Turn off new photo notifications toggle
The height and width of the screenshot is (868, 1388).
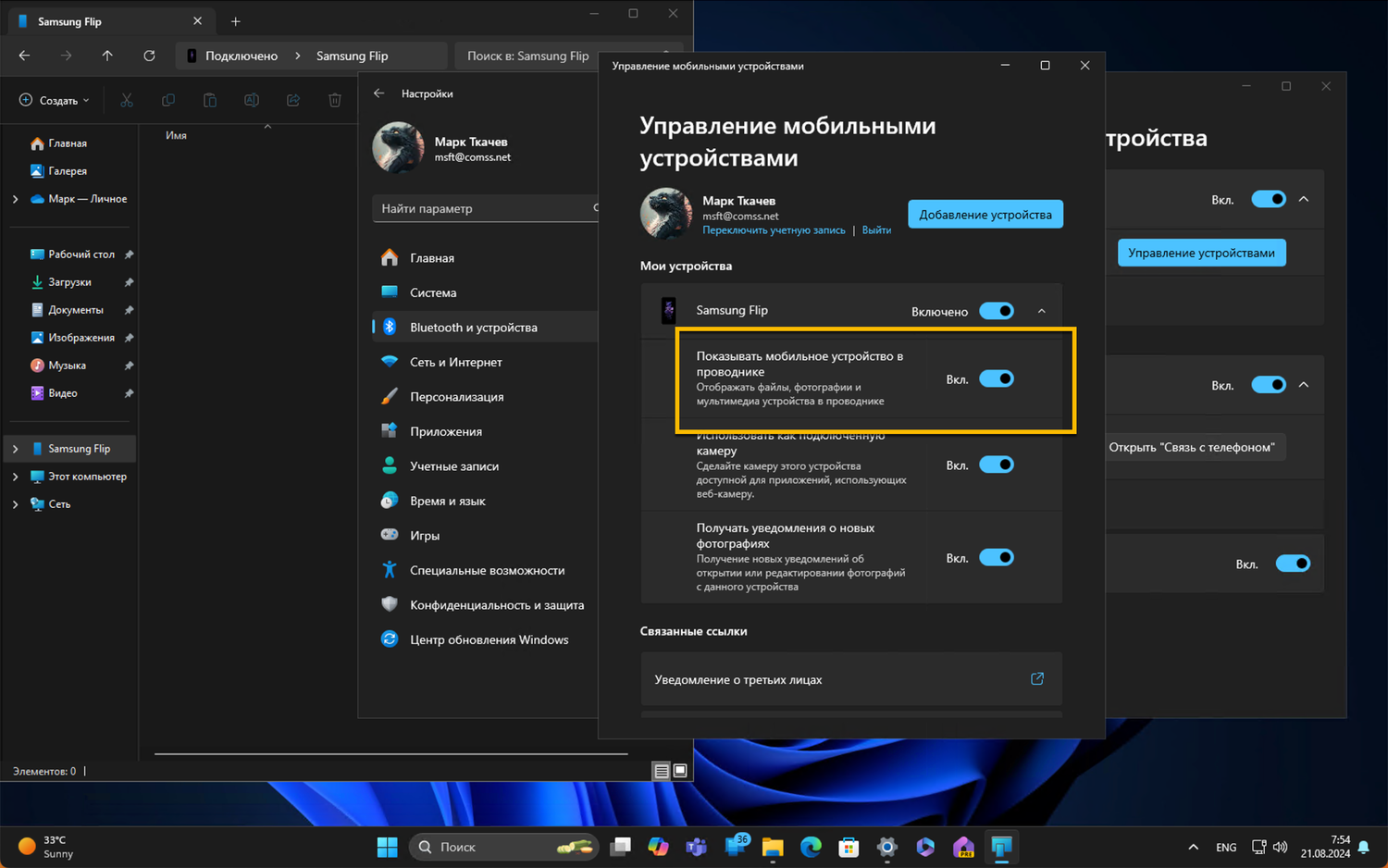click(x=997, y=557)
